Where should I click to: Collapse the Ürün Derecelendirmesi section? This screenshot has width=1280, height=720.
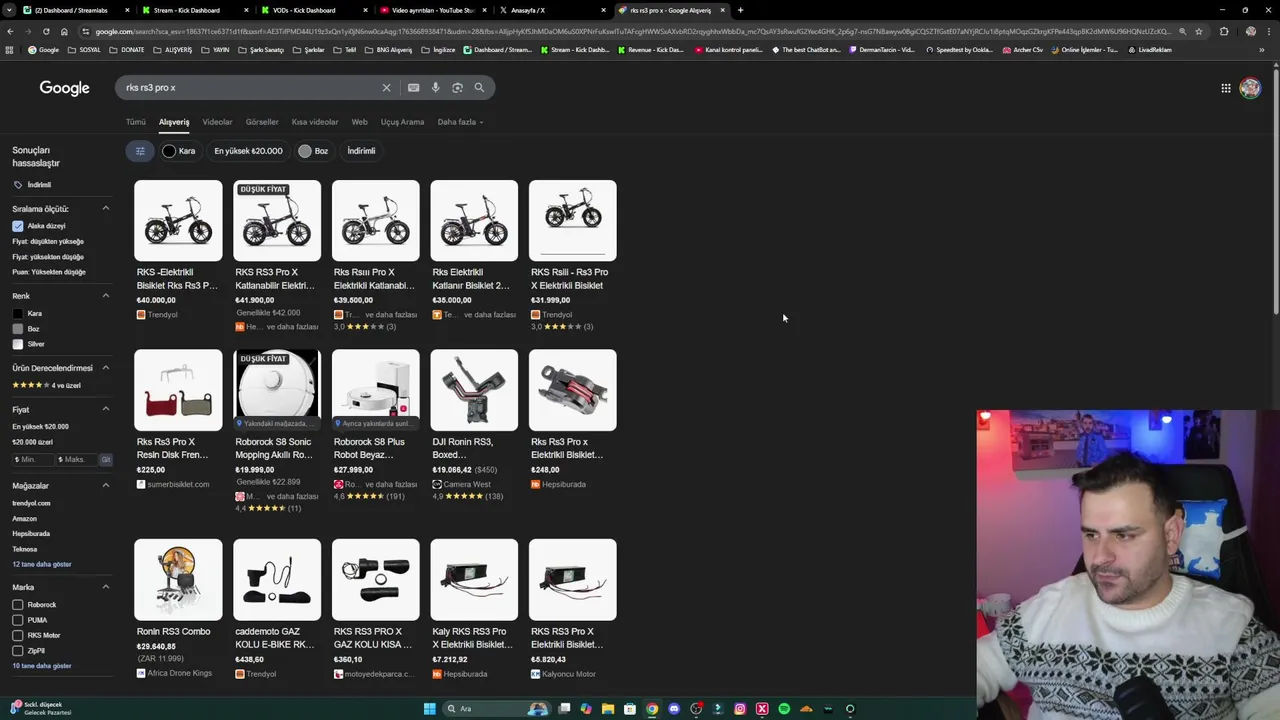click(106, 368)
